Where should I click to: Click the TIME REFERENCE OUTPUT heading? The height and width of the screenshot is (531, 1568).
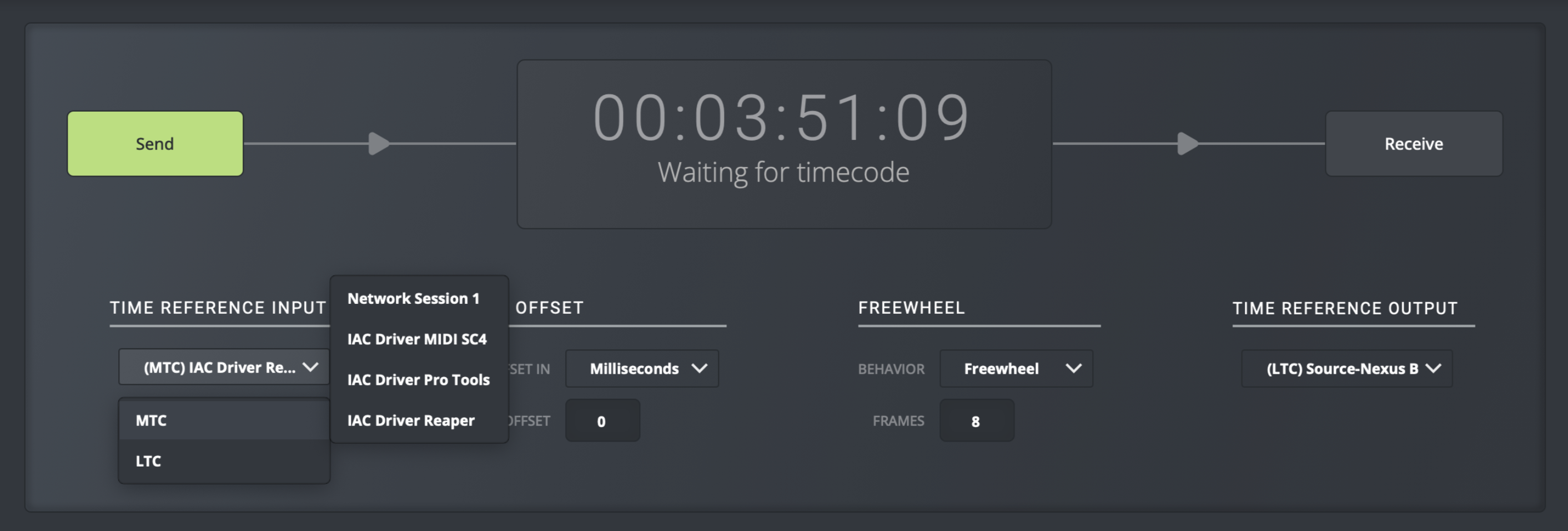[1345, 309]
